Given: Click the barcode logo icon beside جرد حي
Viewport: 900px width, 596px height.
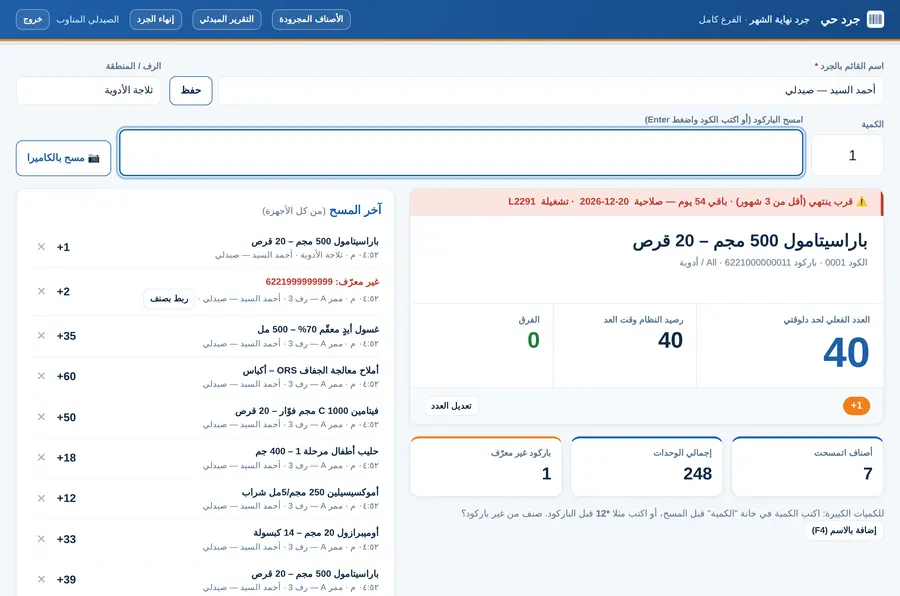Looking at the screenshot, I should coord(875,20).
